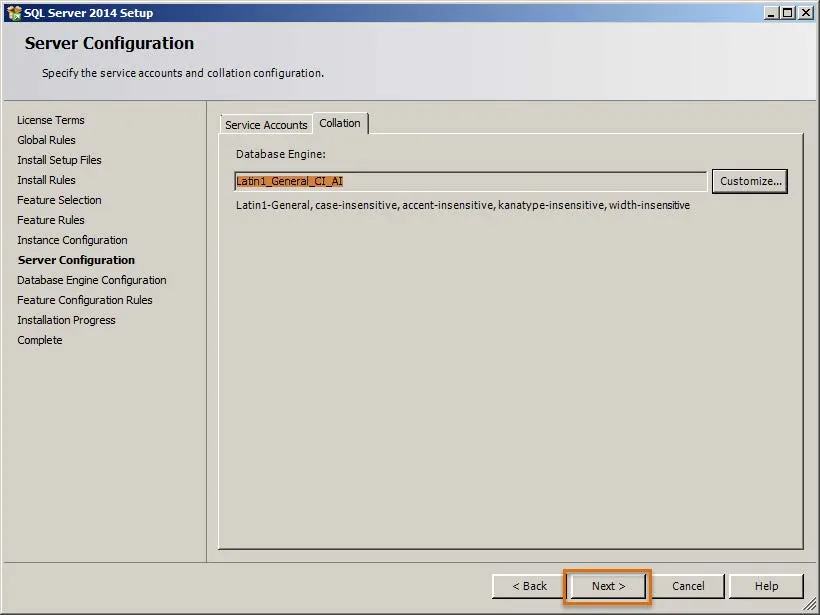
Task: Select Feature Configuration Rules step
Action: click(85, 300)
